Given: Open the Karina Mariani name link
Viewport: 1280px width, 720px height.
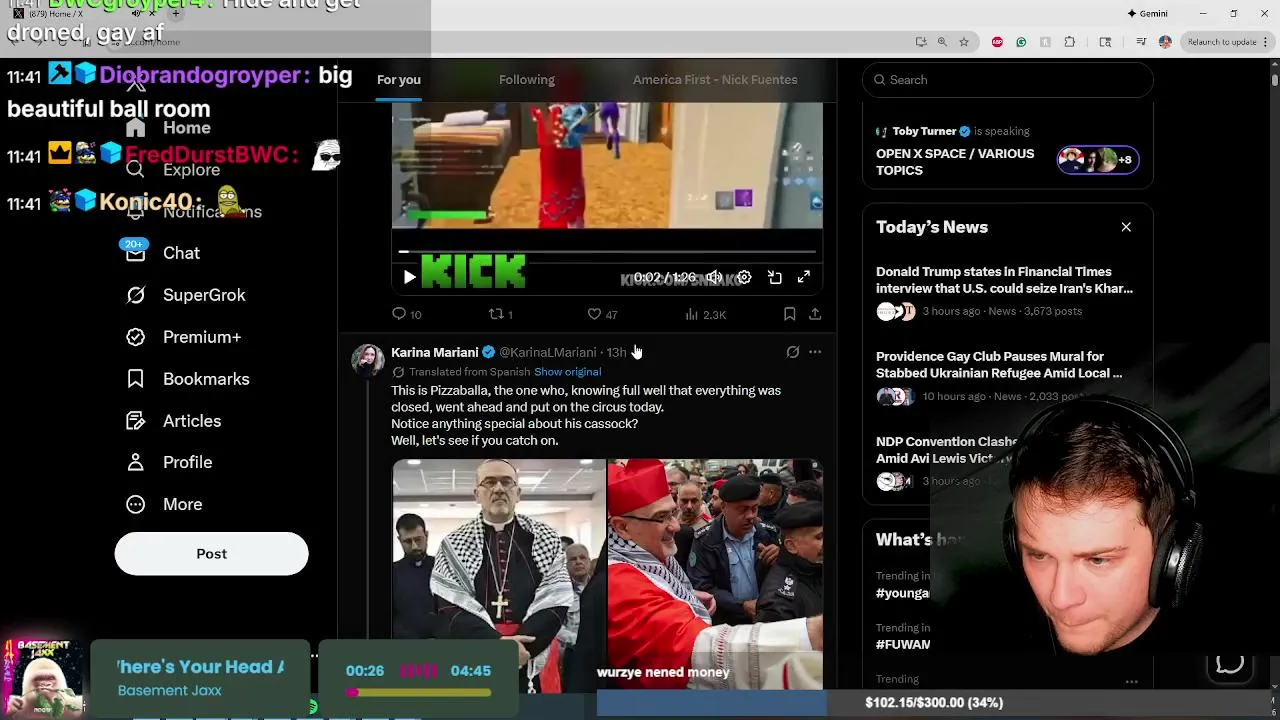Looking at the screenshot, I should [434, 352].
